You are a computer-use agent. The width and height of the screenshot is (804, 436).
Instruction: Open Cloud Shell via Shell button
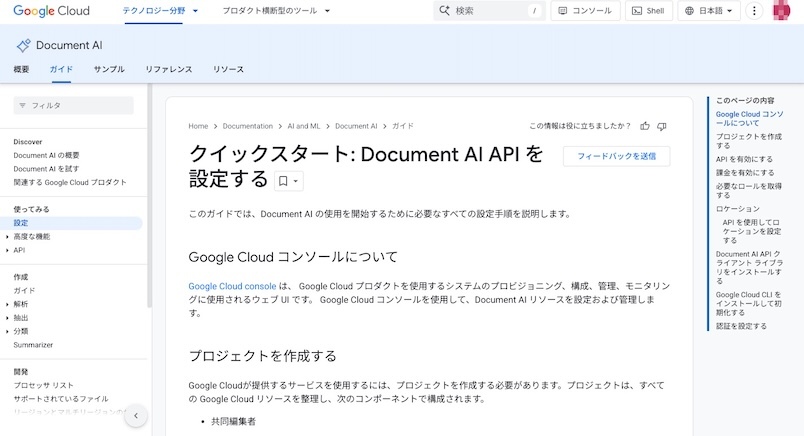click(x=649, y=11)
